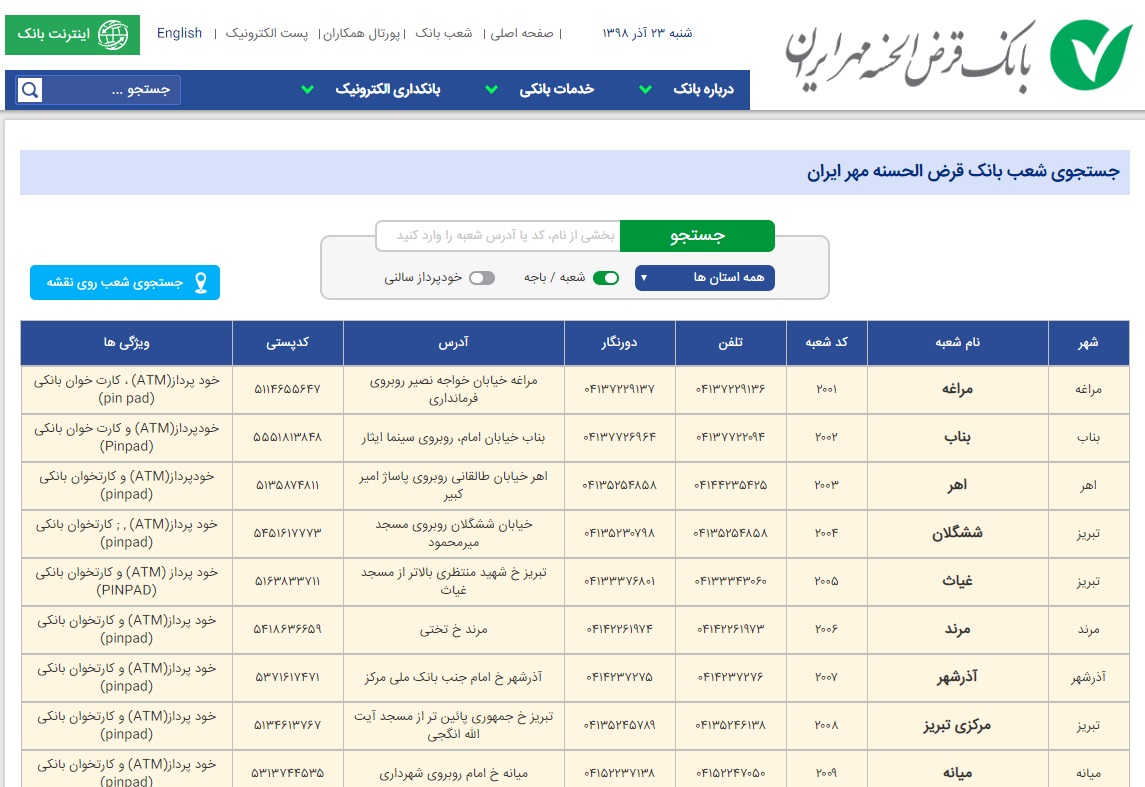Select branch name مرند in bold
Screen dimensions: 1145x787
pyautogui.click(x=957, y=629)
